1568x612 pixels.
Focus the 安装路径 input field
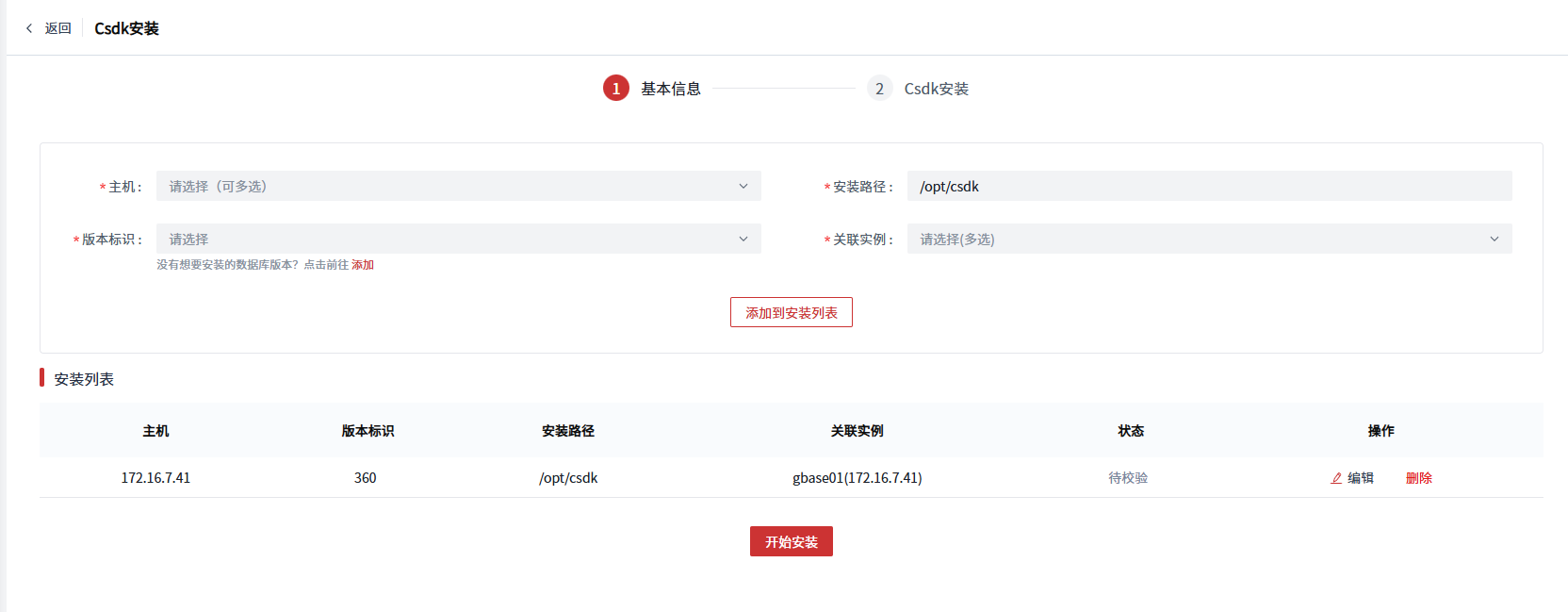tap(1209, 187)
